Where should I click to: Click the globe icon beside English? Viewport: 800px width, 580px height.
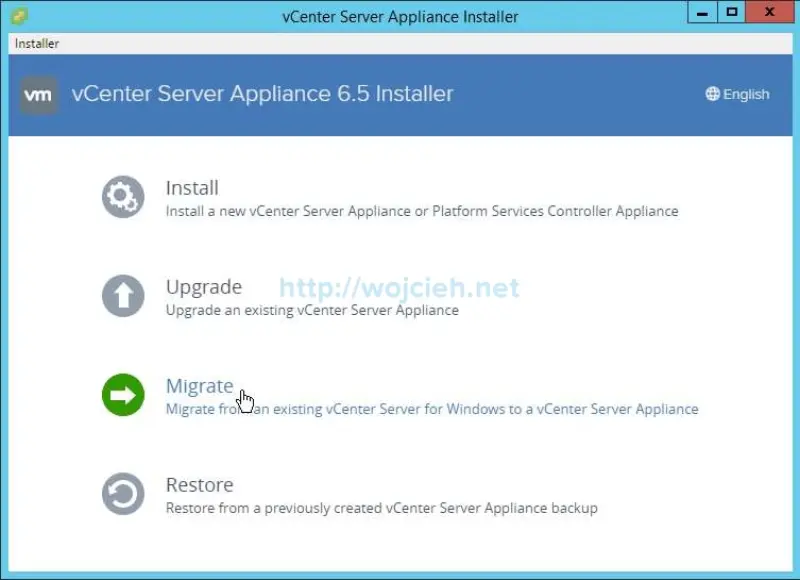pos(711,94)
